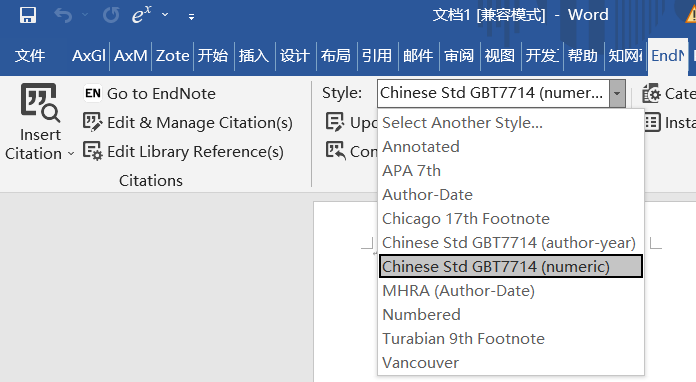Image resolution: width=696 pixels, height=382 pixels.
Task: Switch to the 开发 tab
Action: 542,56
